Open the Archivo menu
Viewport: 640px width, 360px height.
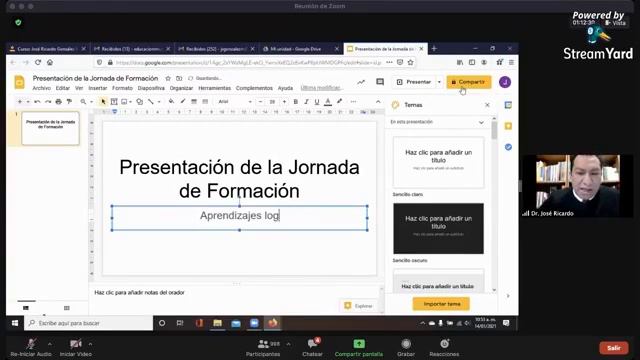pos(42,88)
